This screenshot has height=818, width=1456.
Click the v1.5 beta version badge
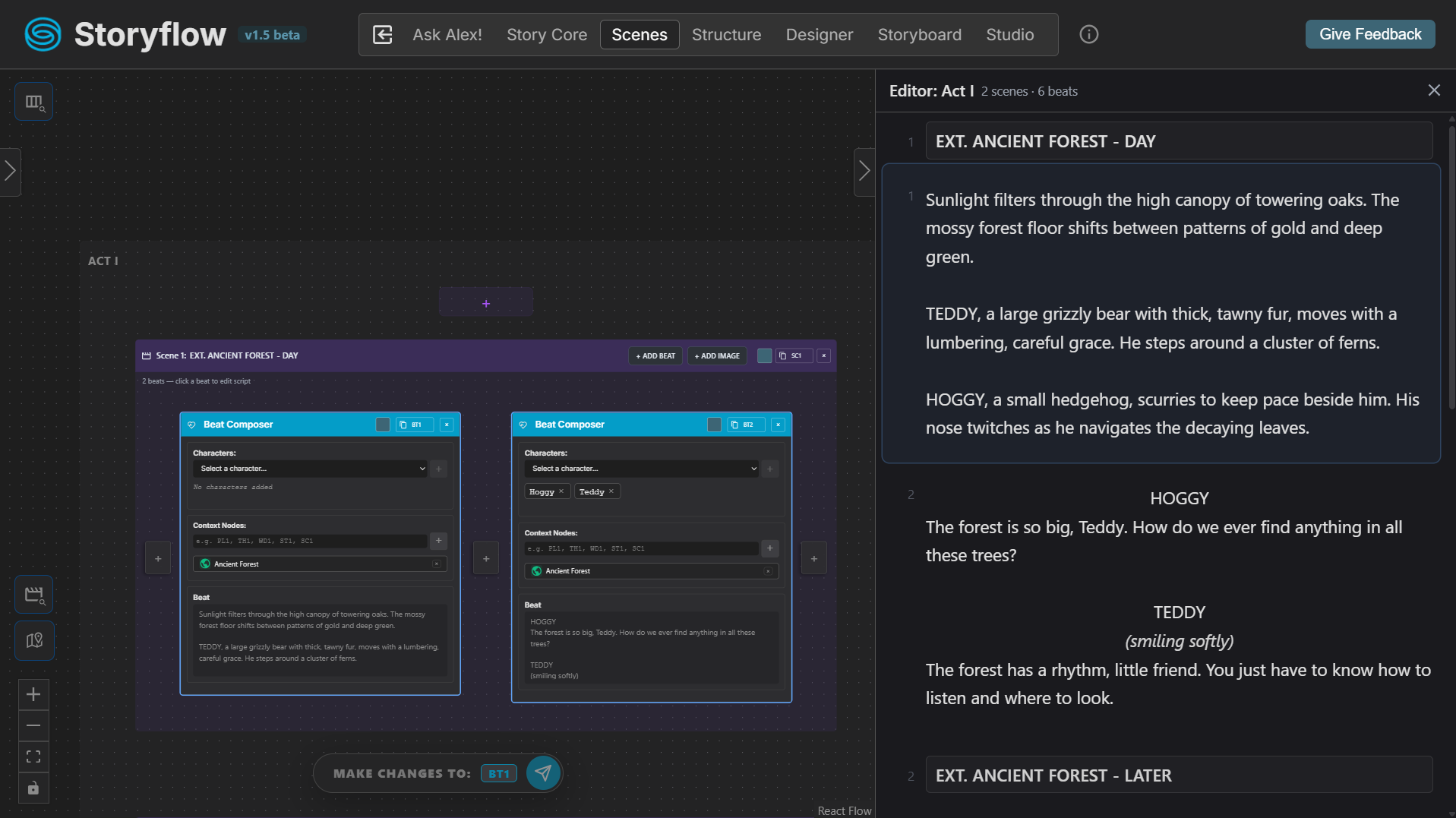[272, 35]
